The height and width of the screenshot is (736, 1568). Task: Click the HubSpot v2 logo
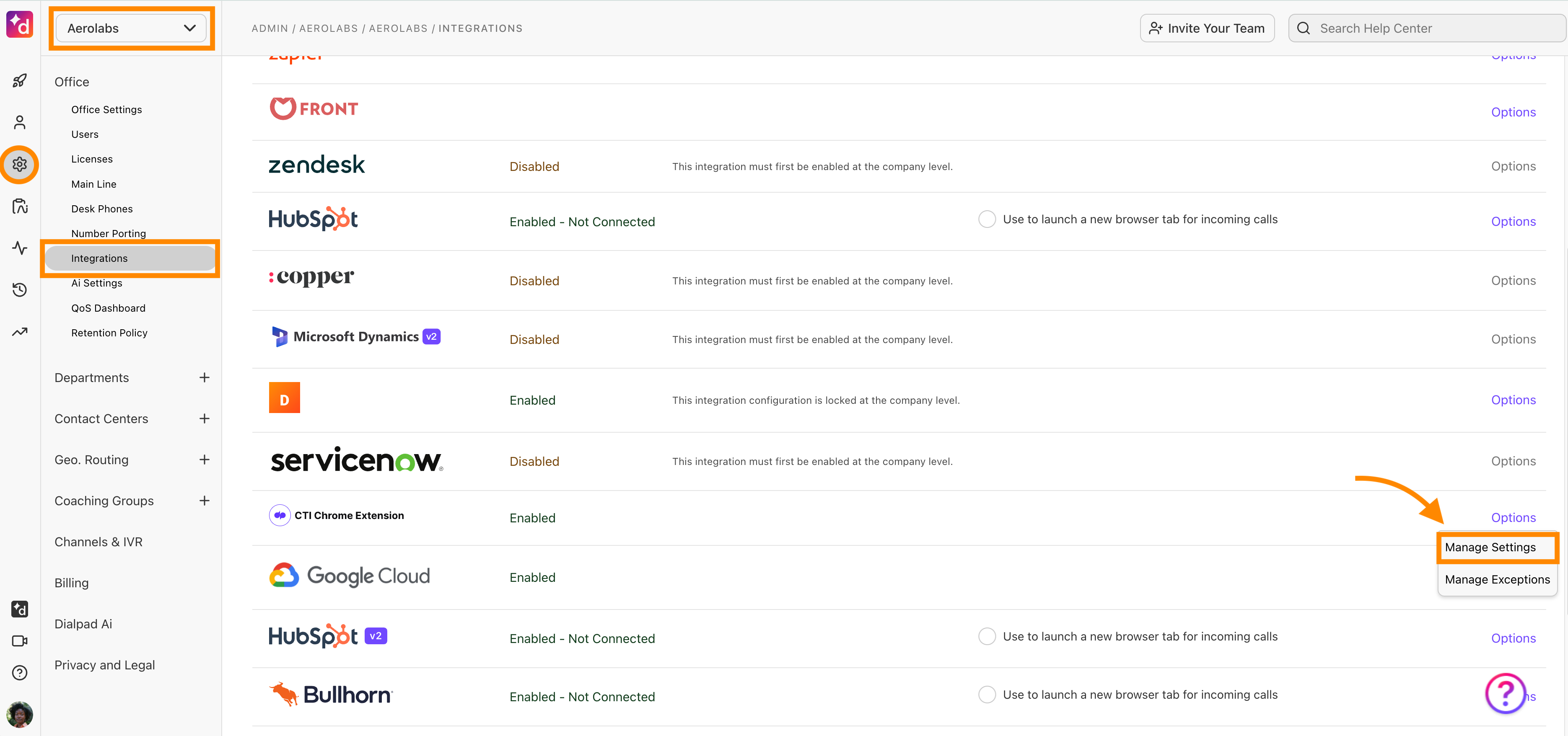point(327,636)
